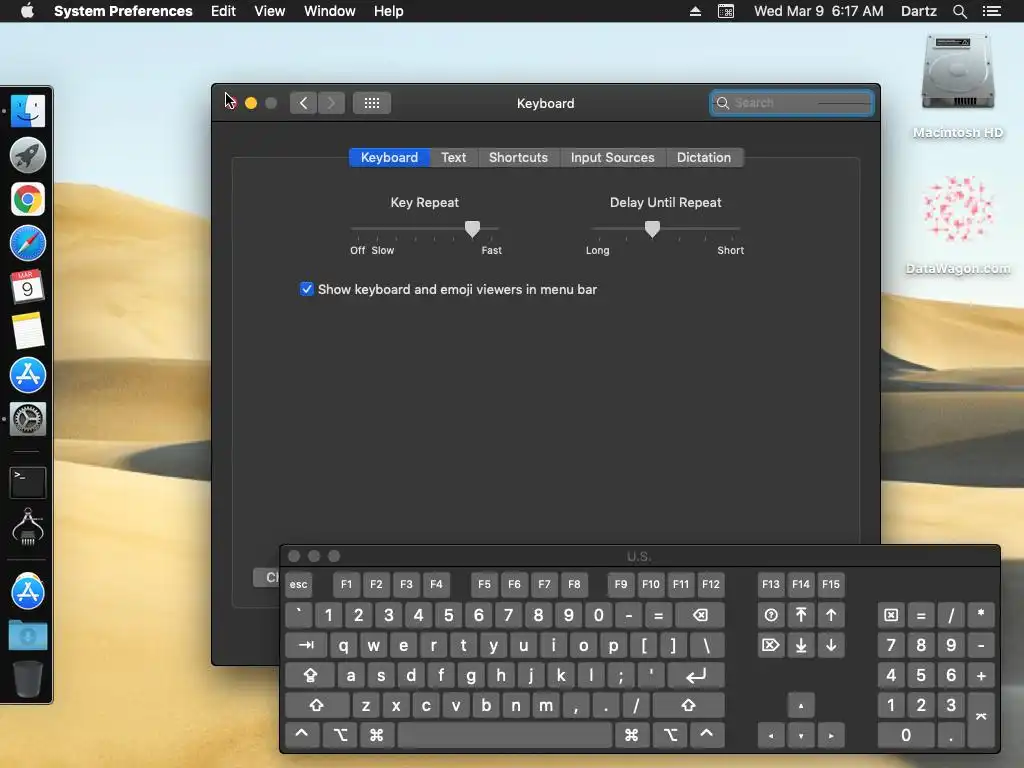Click the forward delete key on viewer

point(771,645)
